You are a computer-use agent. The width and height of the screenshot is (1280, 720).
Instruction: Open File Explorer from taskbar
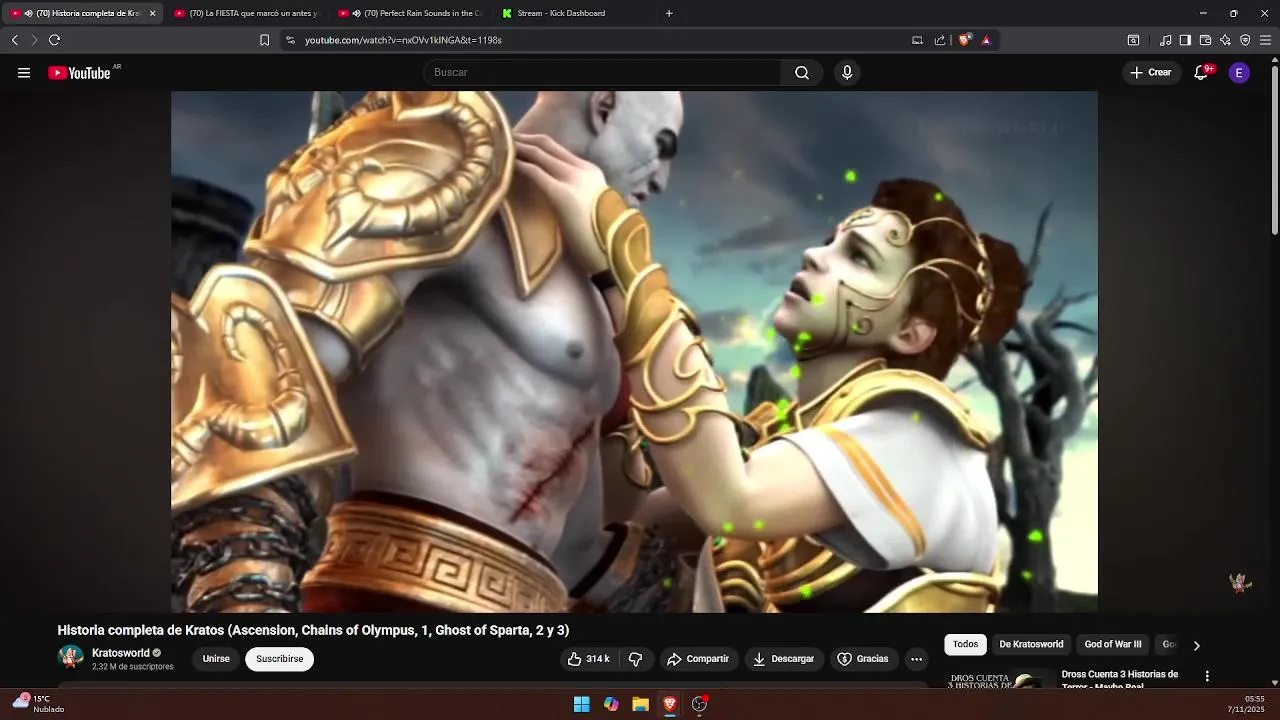pyautogui.click(x=640, y=704)
